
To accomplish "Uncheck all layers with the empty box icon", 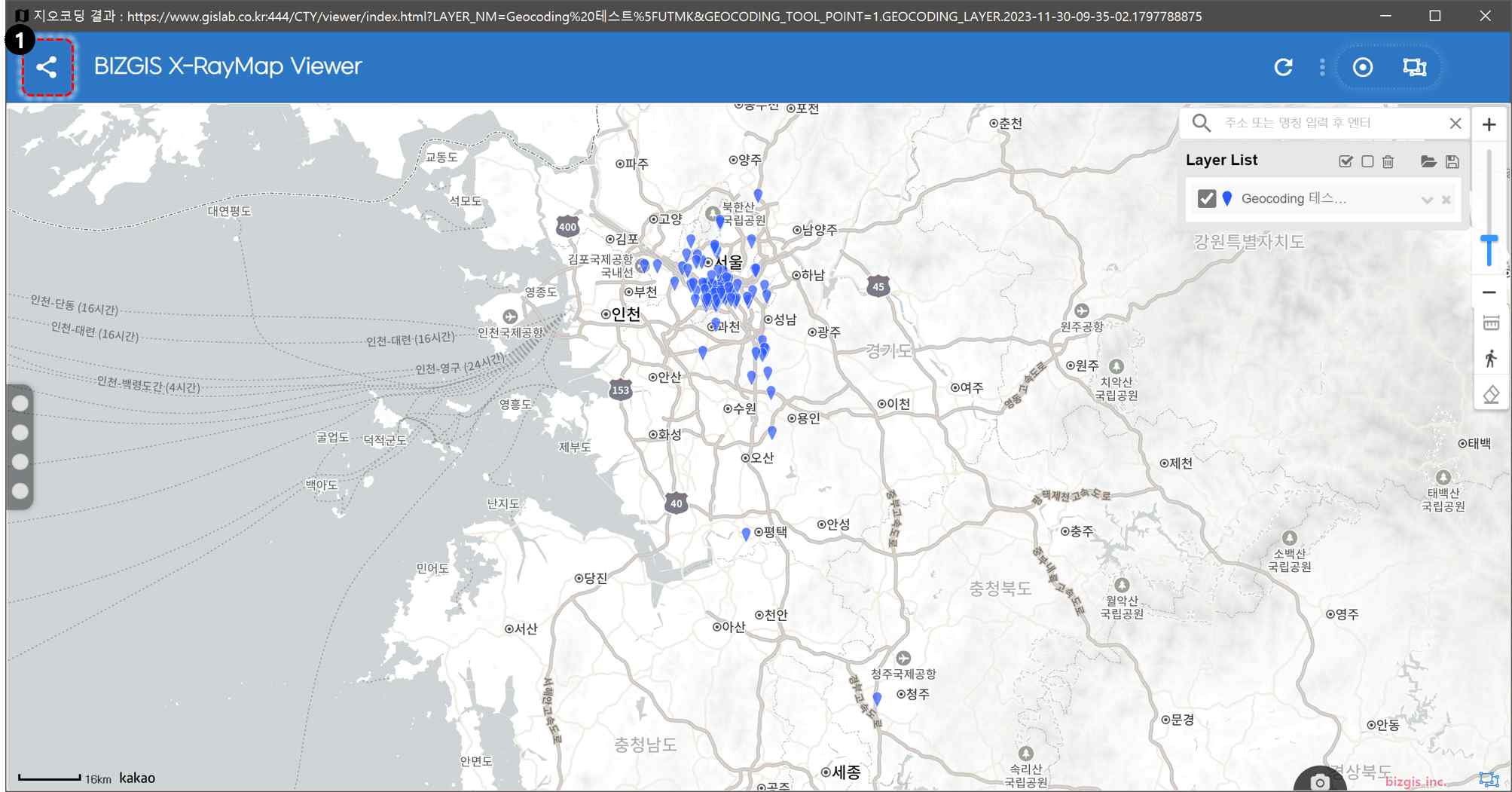I will pyautogui.click(x=1367, y=161).
